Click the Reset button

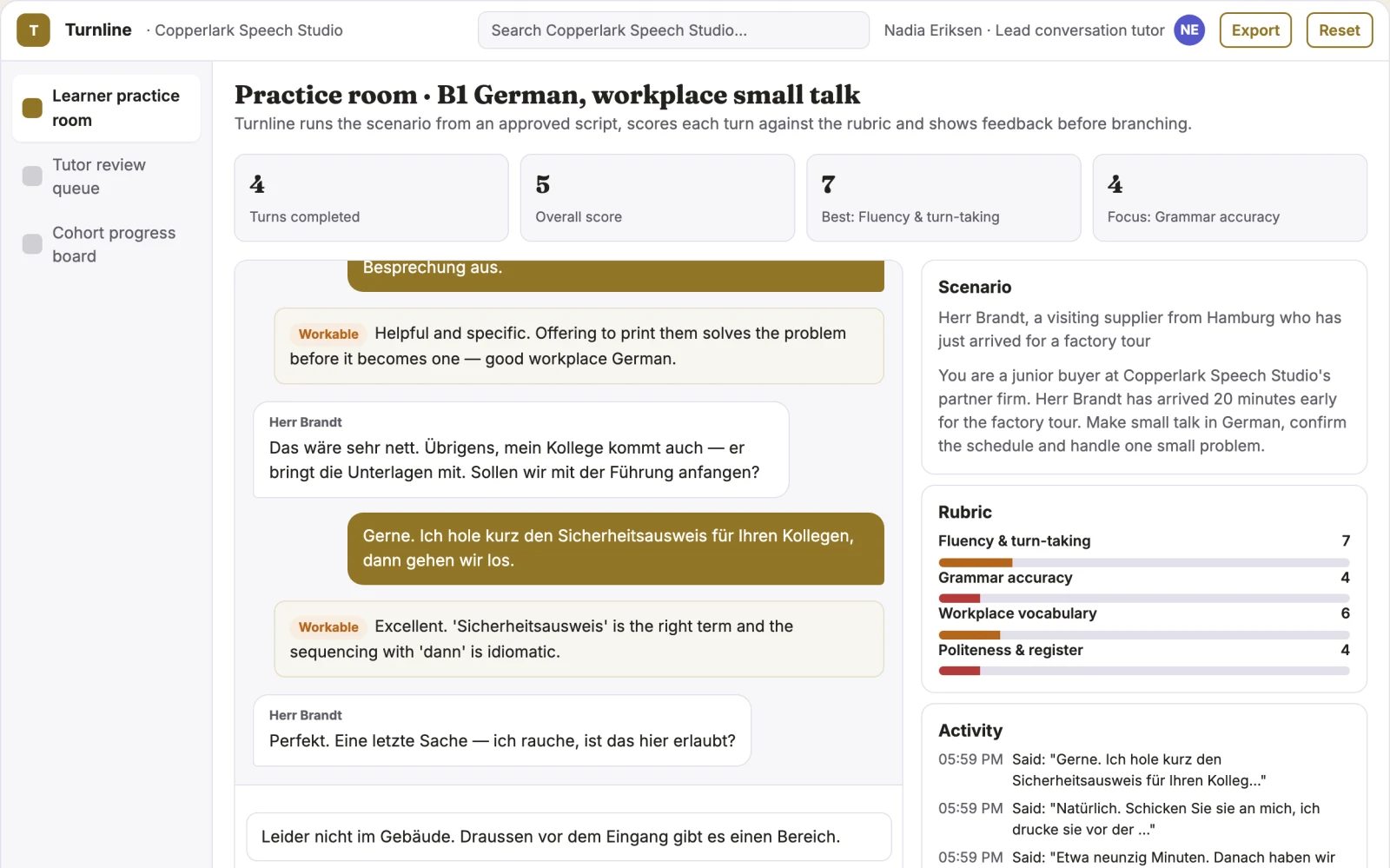(x=1340, y=30)
